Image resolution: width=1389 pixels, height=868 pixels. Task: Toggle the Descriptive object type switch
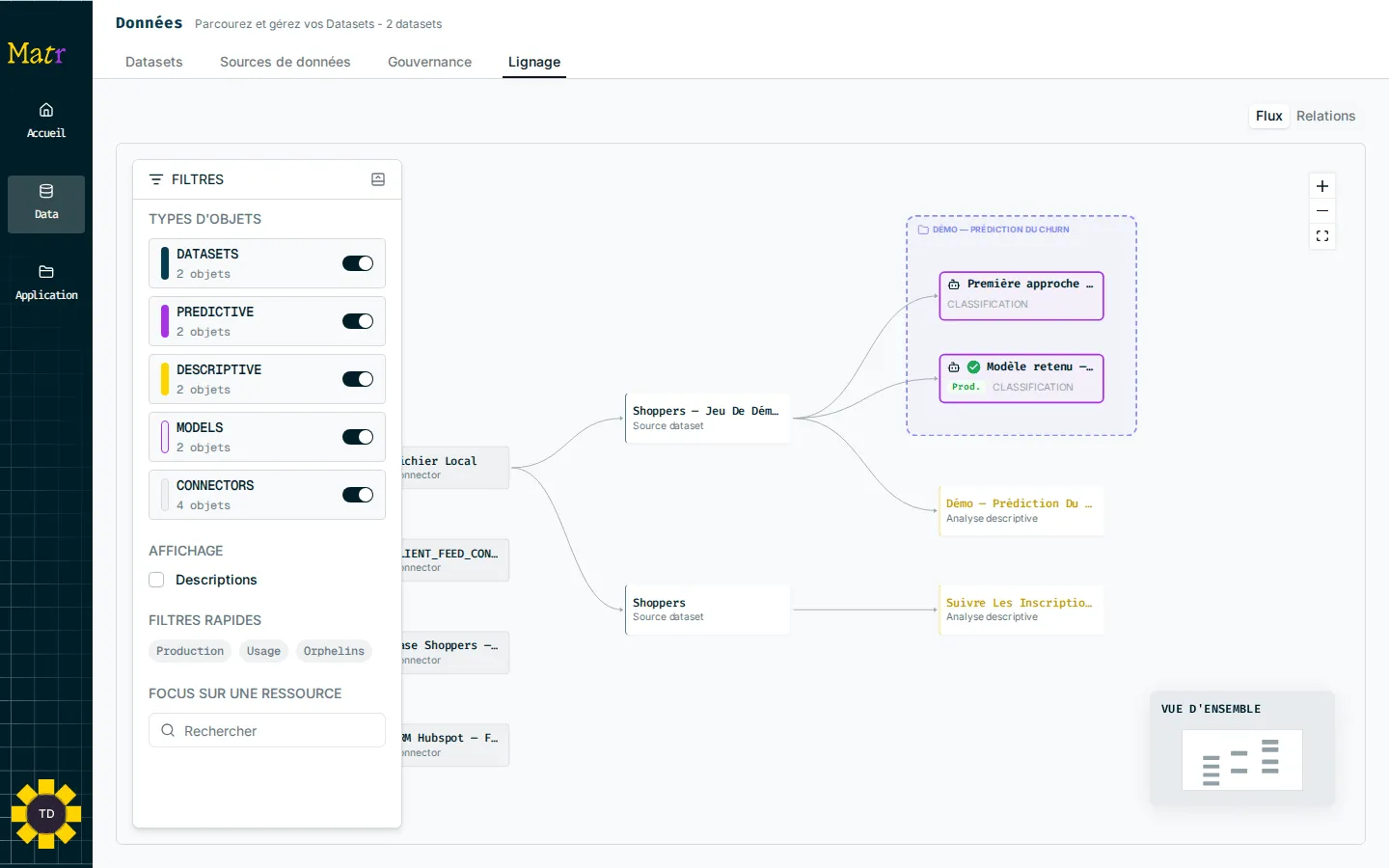tap(358, 379)
